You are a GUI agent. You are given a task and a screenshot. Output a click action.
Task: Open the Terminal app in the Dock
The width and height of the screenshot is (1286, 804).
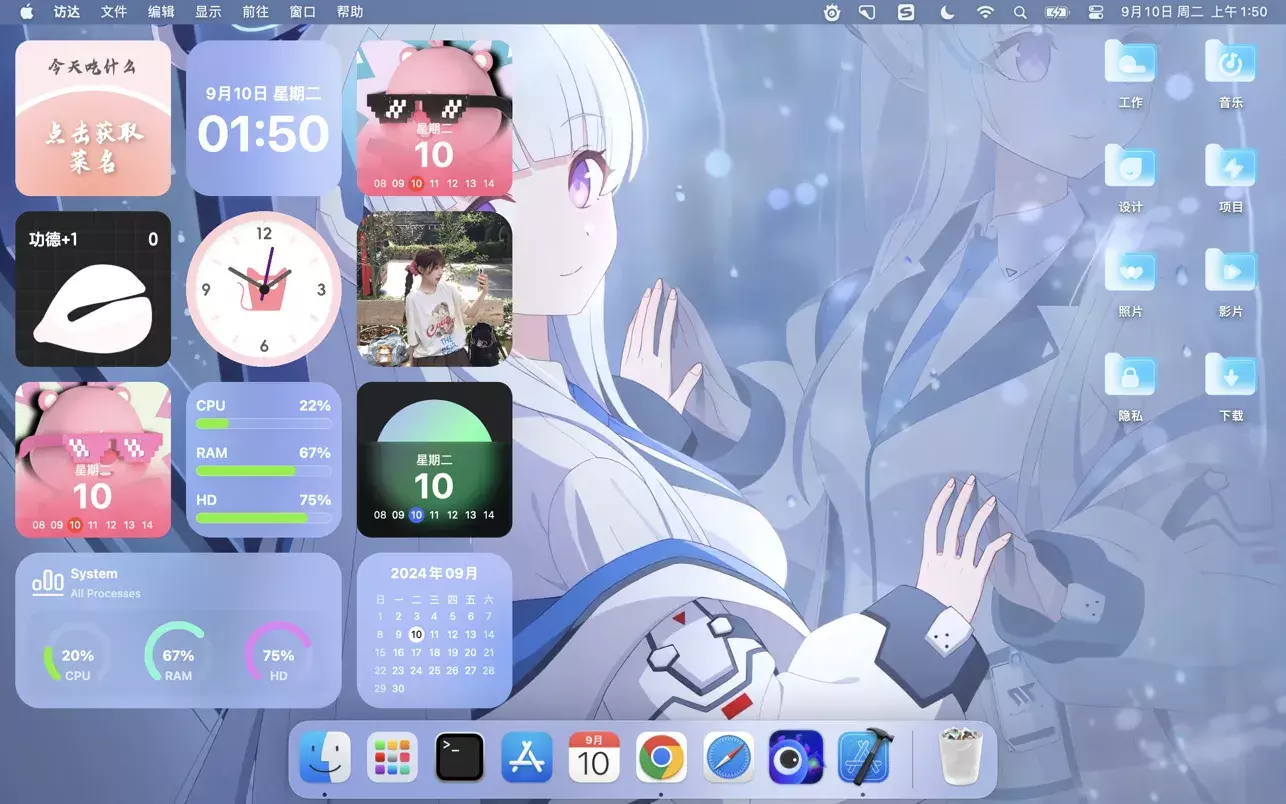tap(460, 757)
